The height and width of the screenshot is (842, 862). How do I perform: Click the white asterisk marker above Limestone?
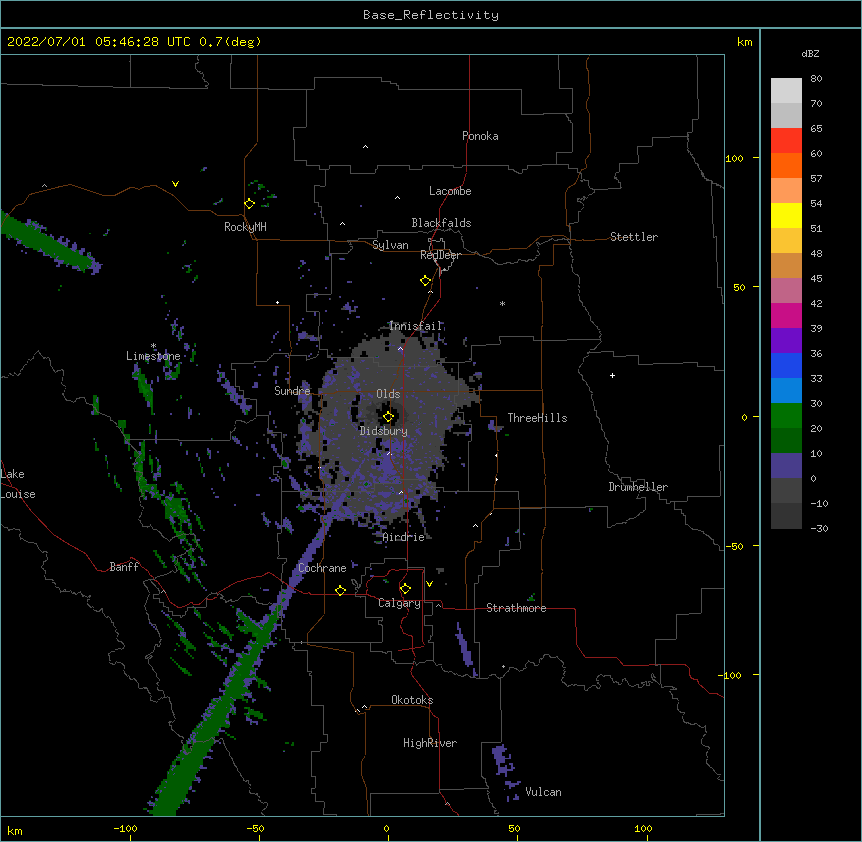tap(153, 346)
